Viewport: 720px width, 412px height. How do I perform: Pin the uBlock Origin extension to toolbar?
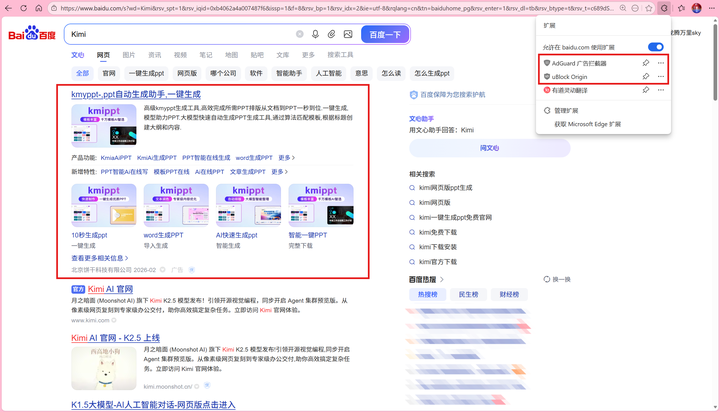tap(646, 76)
